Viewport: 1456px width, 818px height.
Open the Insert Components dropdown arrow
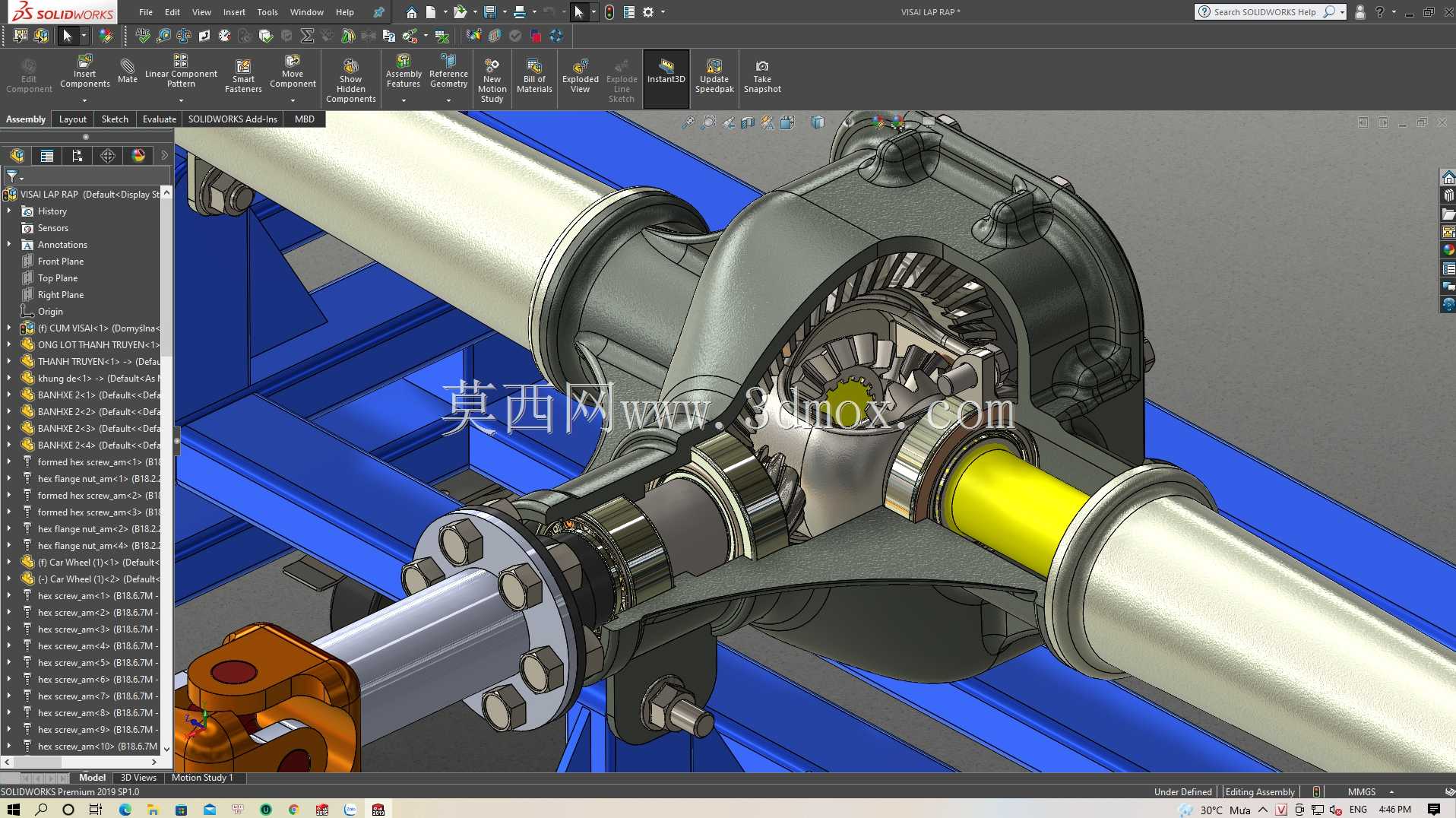[85, 100]
